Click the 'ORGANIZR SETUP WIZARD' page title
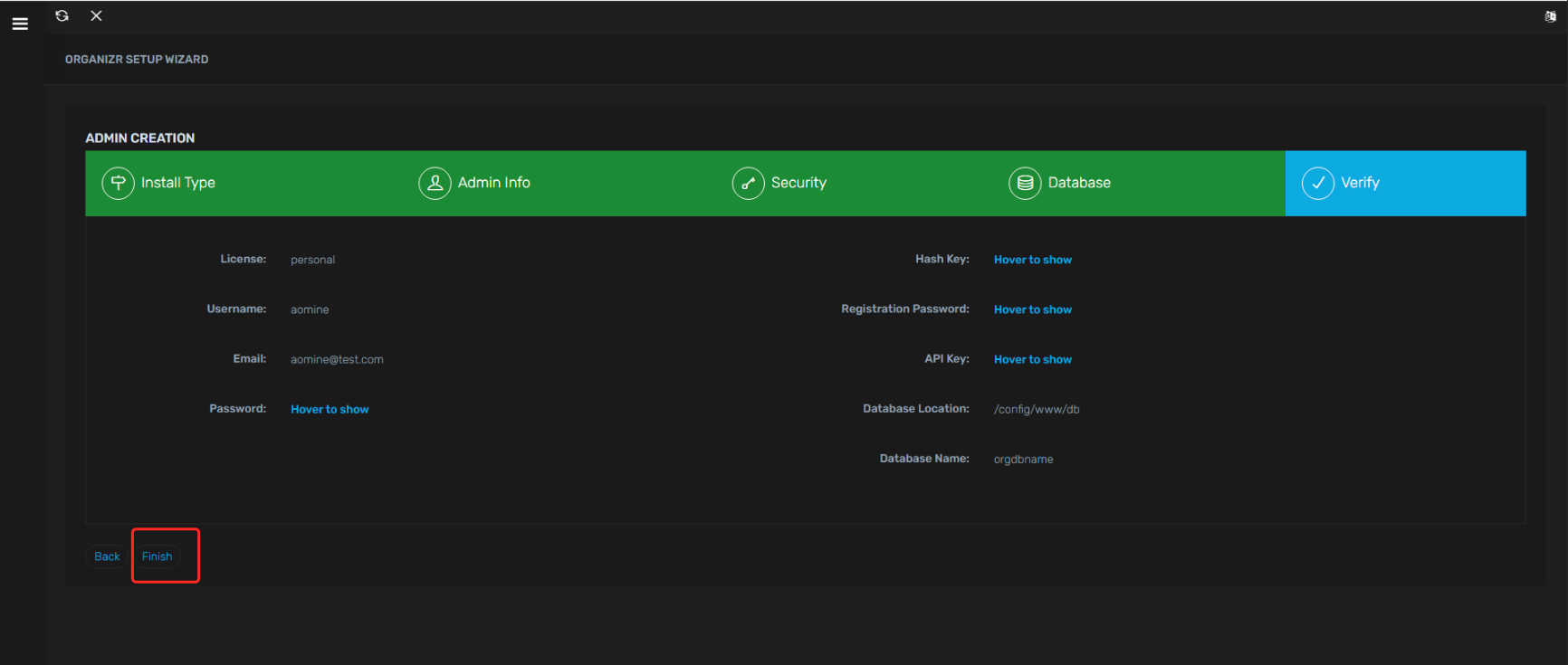Viewport: 1568px width, 665px height. point(137,60)
